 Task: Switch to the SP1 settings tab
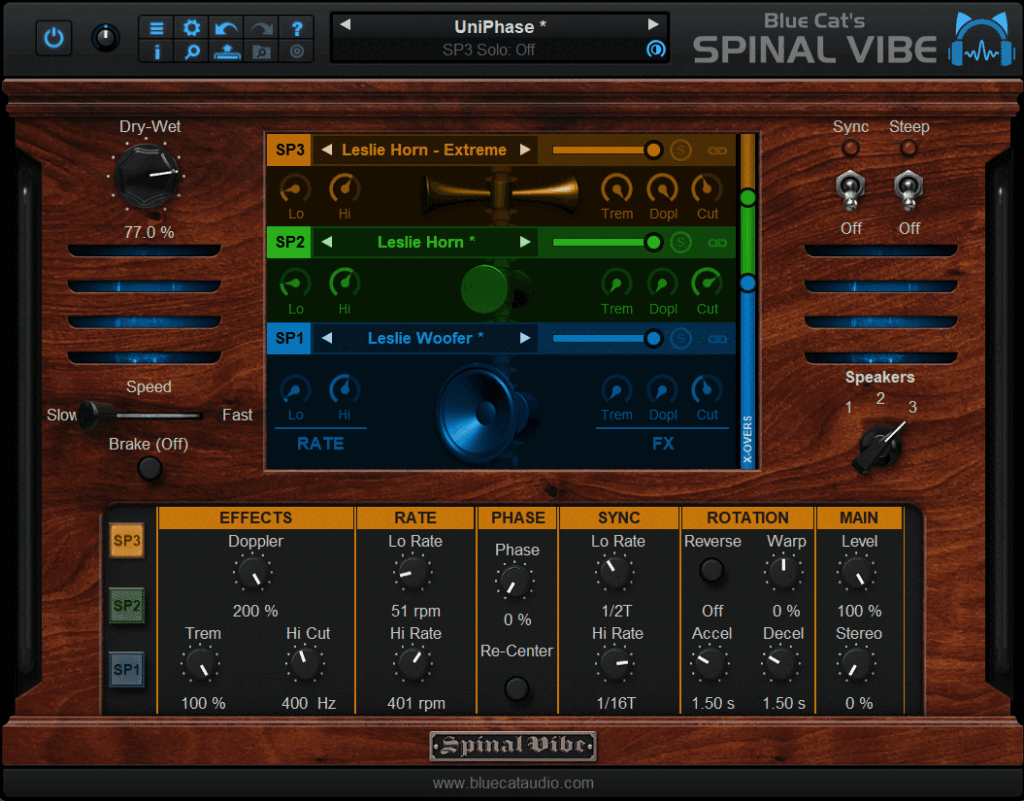127,670
